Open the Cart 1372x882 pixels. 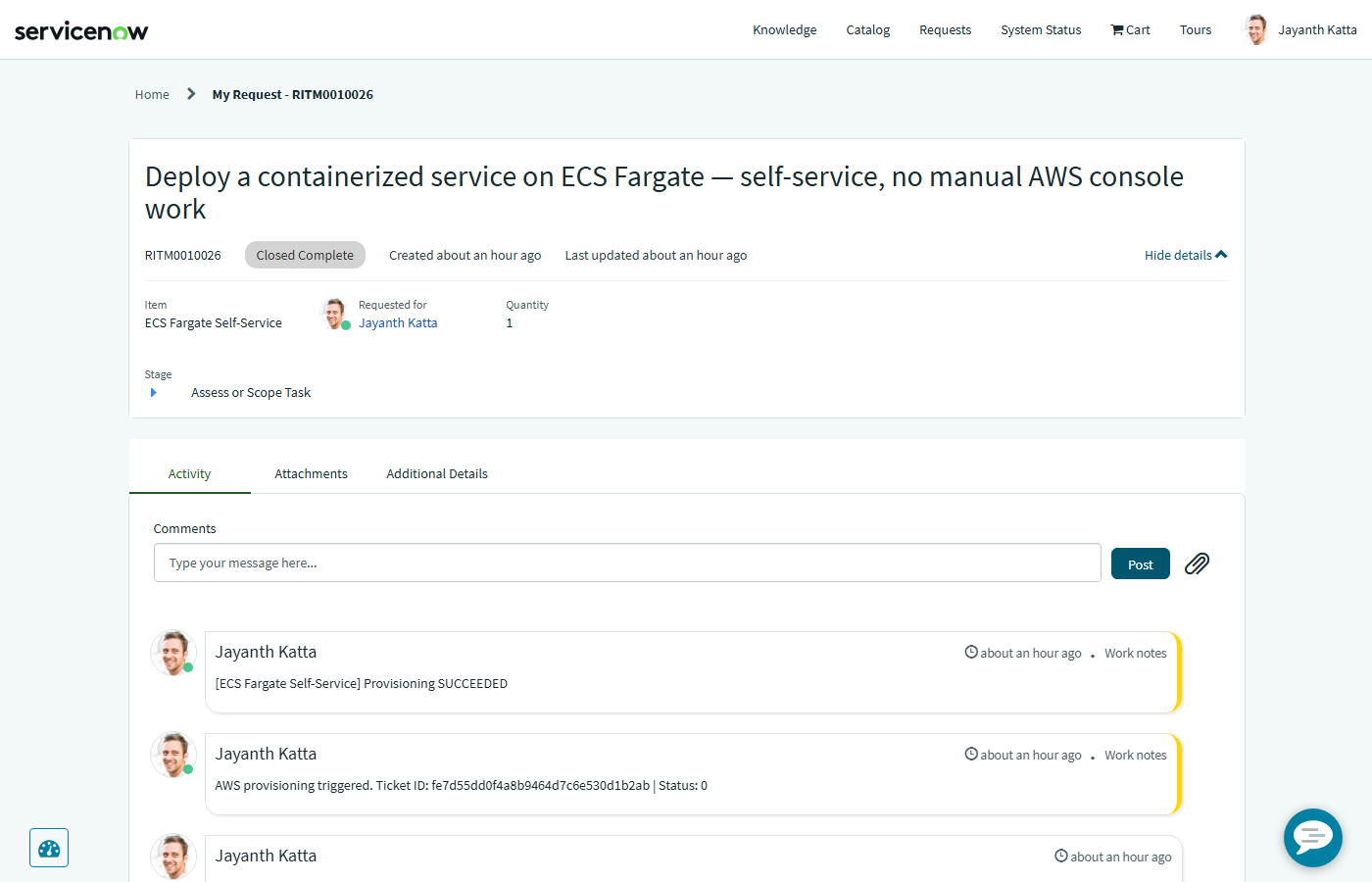click(x=1130, y=29)
